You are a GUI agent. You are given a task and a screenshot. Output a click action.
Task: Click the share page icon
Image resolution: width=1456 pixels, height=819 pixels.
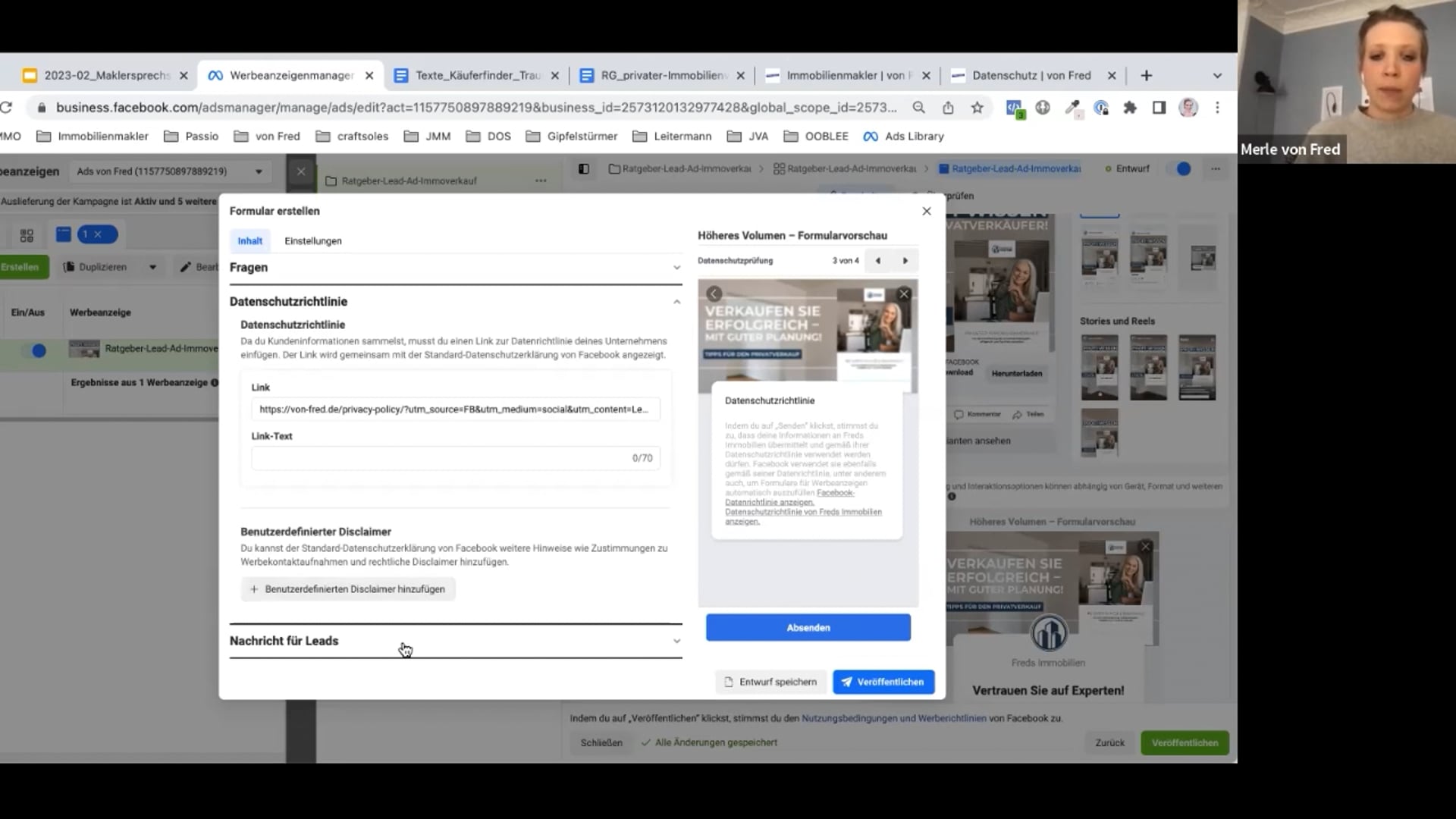pos(948,108)
